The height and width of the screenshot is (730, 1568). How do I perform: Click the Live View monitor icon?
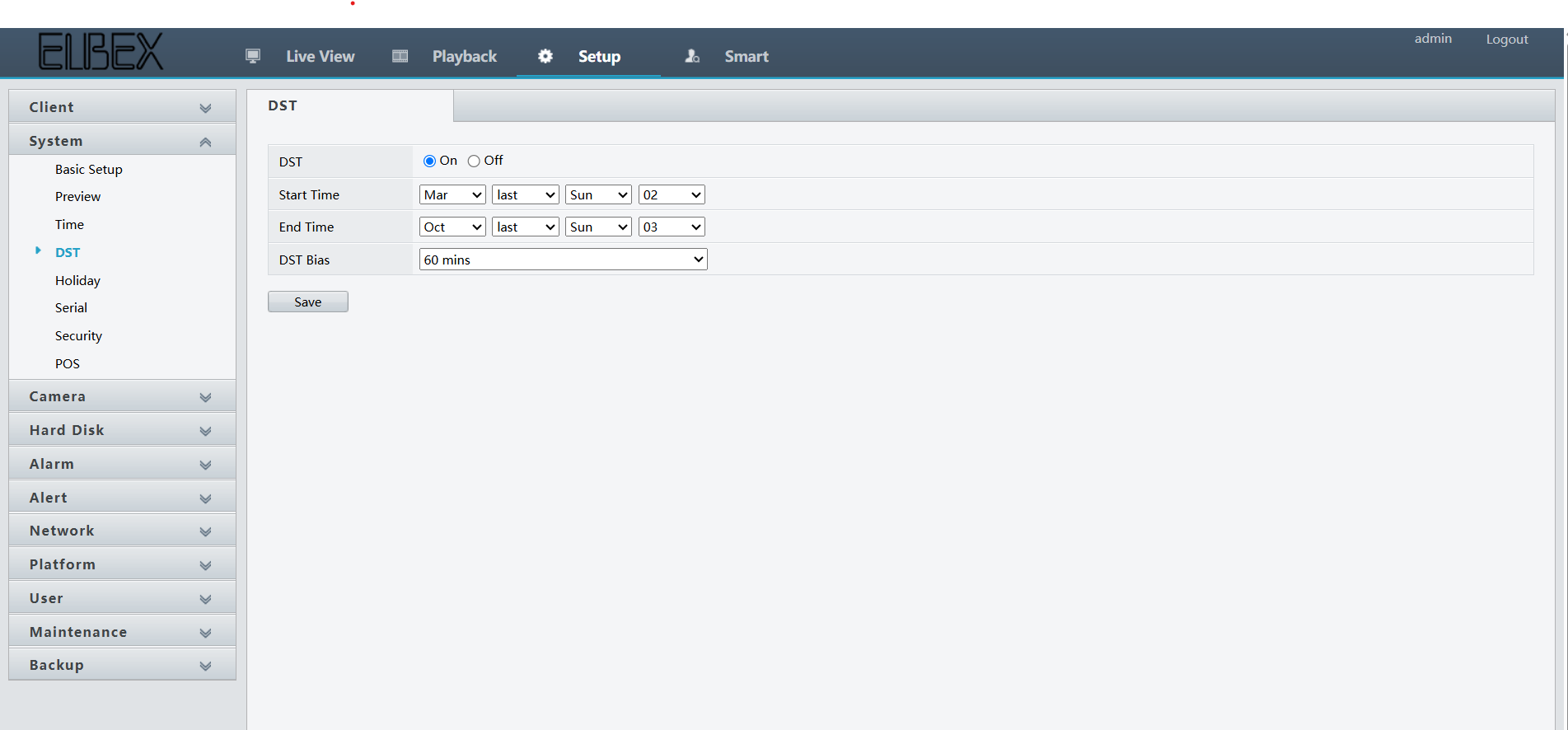(x=253, y=56)
